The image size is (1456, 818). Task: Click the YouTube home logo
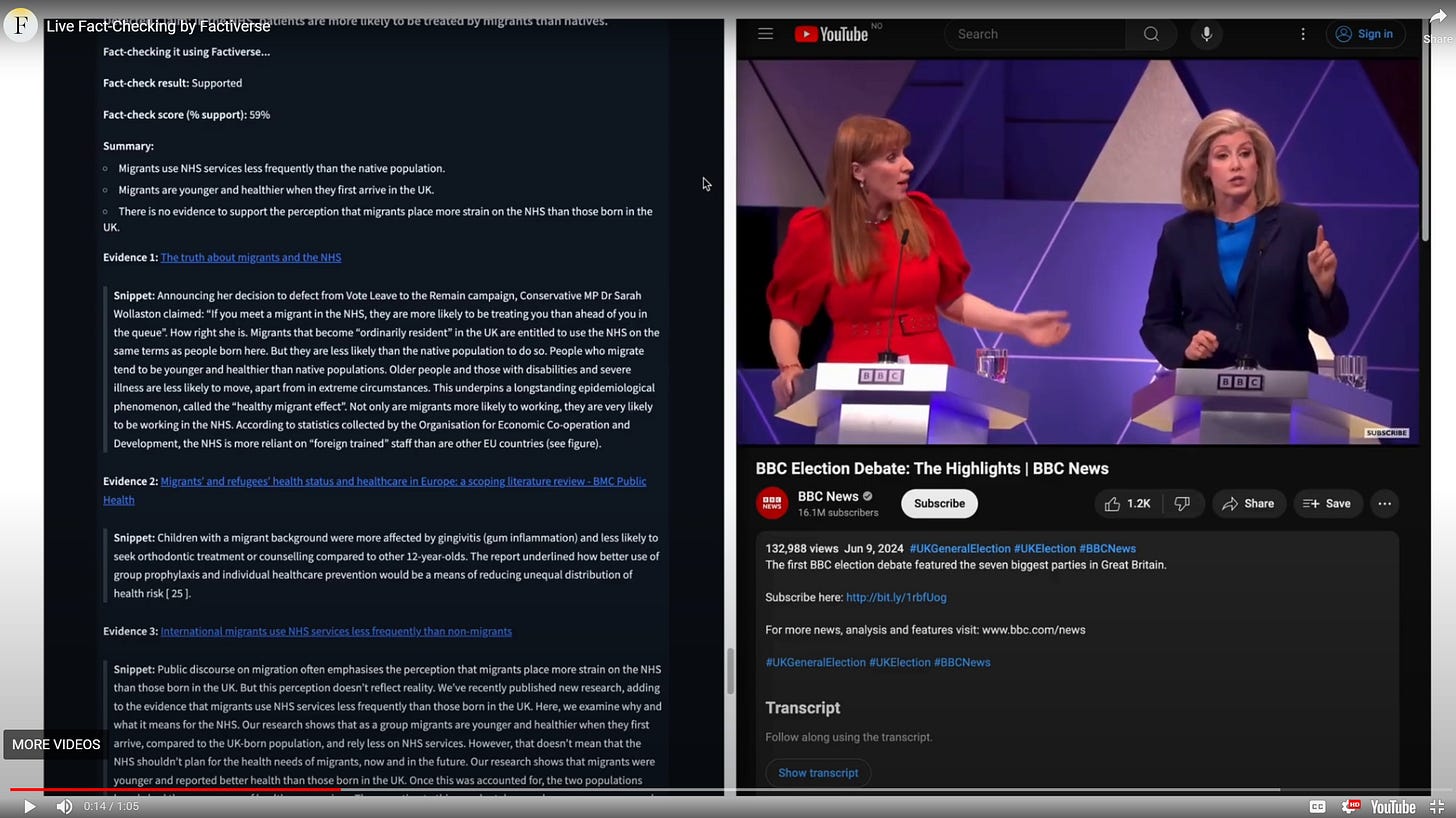point(831,33)
